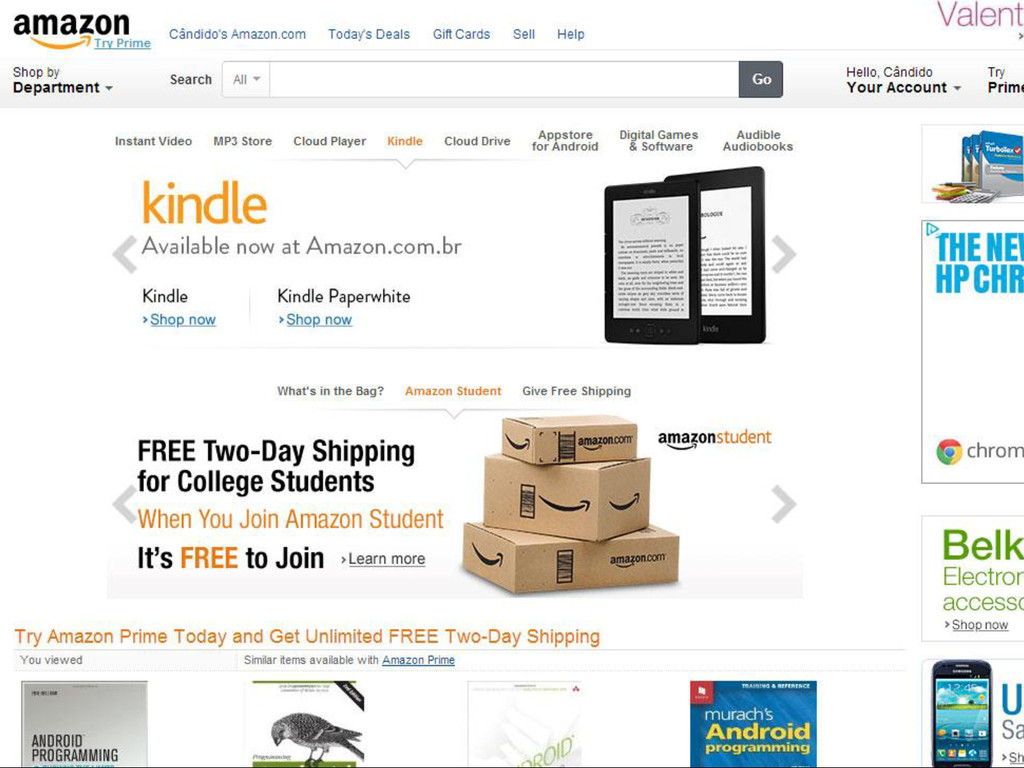Select the MP3 Store tab
Image resolution: width=1024 pixels, height=768 pixels.
(242, 141)
